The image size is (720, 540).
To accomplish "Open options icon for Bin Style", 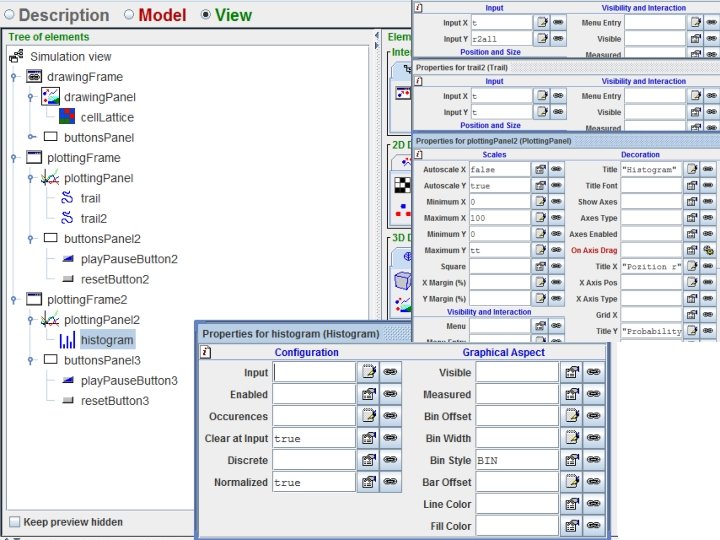I will click(572, 460).
